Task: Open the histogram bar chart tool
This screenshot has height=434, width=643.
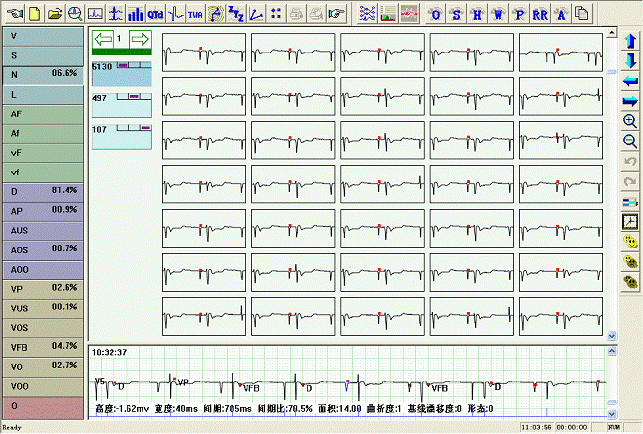Action: pyautogui.click(x=136, y=14)
